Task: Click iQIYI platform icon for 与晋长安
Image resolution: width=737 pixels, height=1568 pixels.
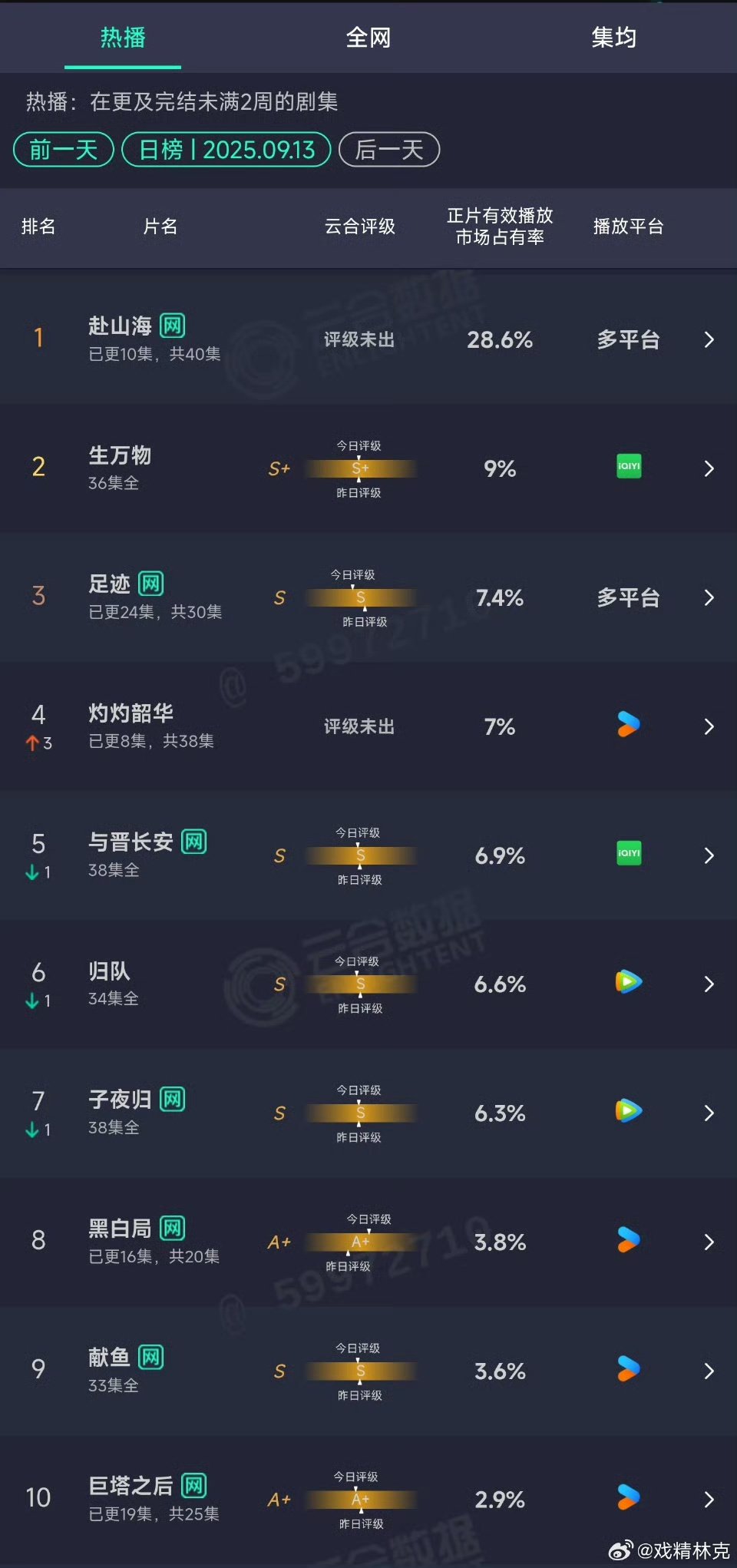Action: 629,853
